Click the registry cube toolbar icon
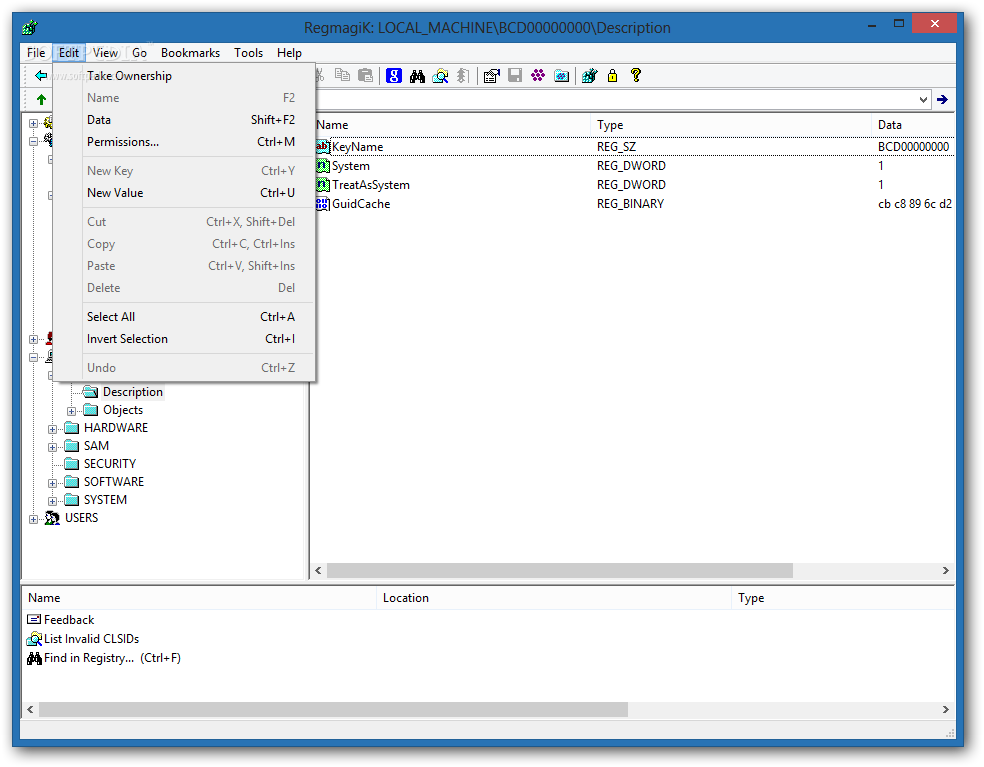 click(x=589, y=76)
